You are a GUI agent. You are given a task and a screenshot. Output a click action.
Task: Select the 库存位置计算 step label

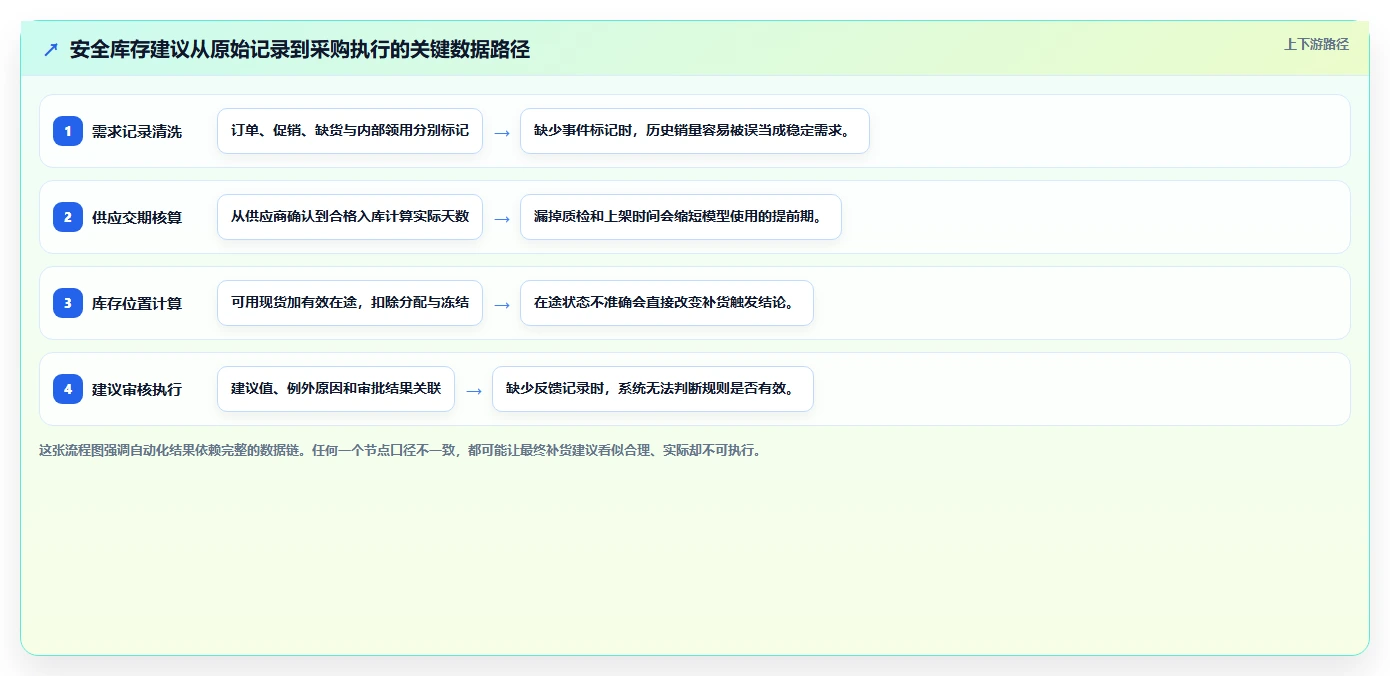pyautogui.click(x=137, y=303)
